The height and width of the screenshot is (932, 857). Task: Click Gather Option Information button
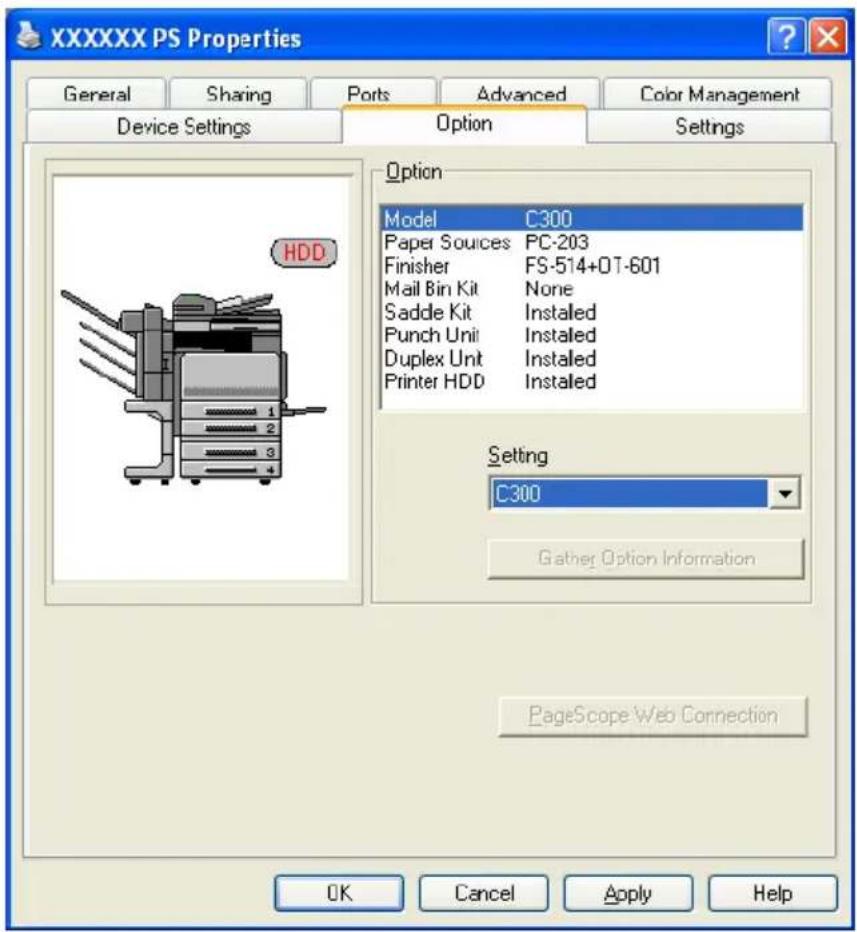(x=645, y=558)
